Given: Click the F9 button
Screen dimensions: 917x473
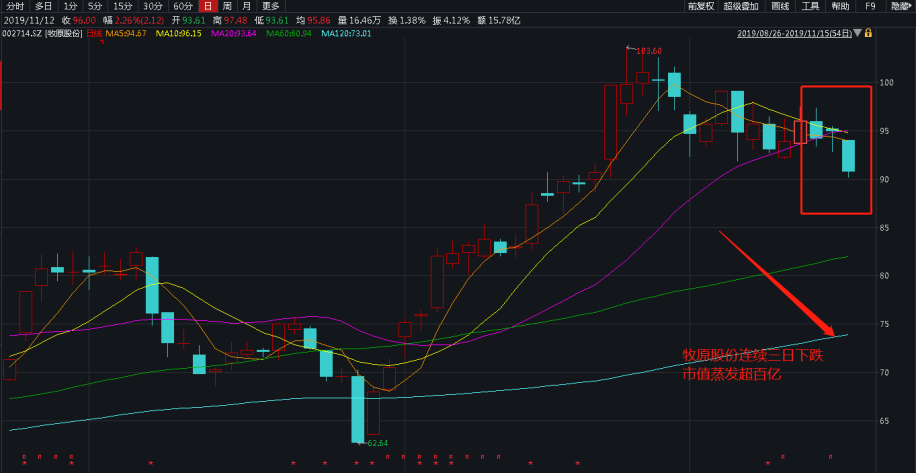Looking at the screenshot, I should [x=871, y=6].
